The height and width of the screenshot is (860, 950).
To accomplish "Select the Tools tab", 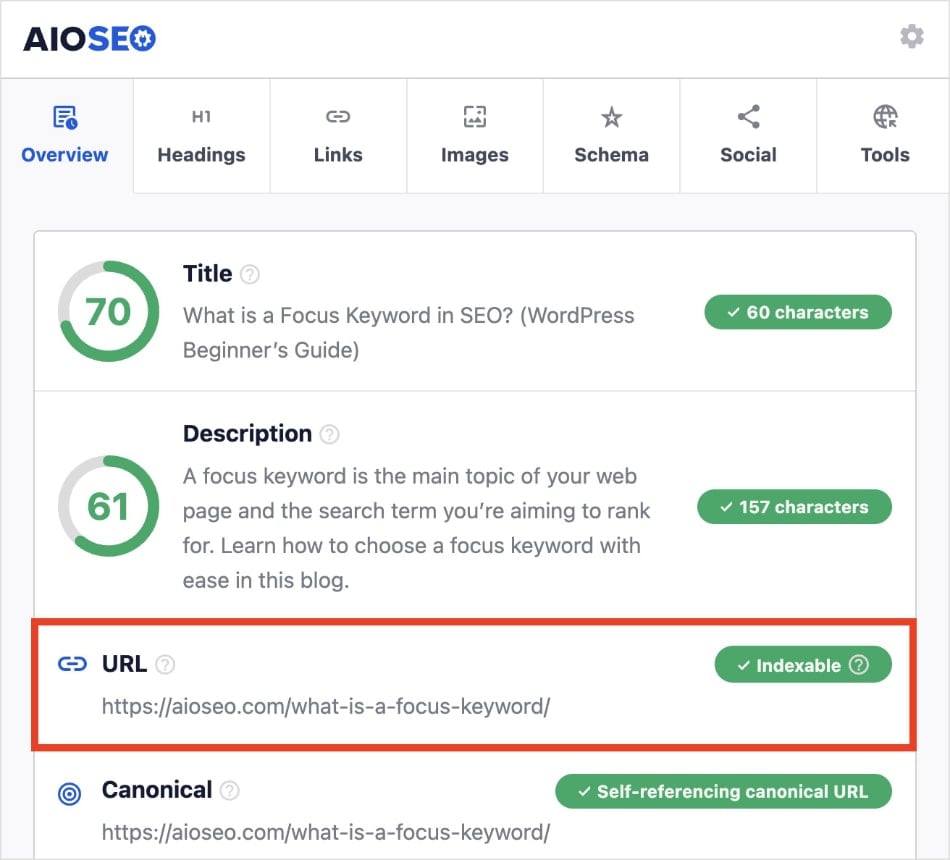I will pos(885,136).
